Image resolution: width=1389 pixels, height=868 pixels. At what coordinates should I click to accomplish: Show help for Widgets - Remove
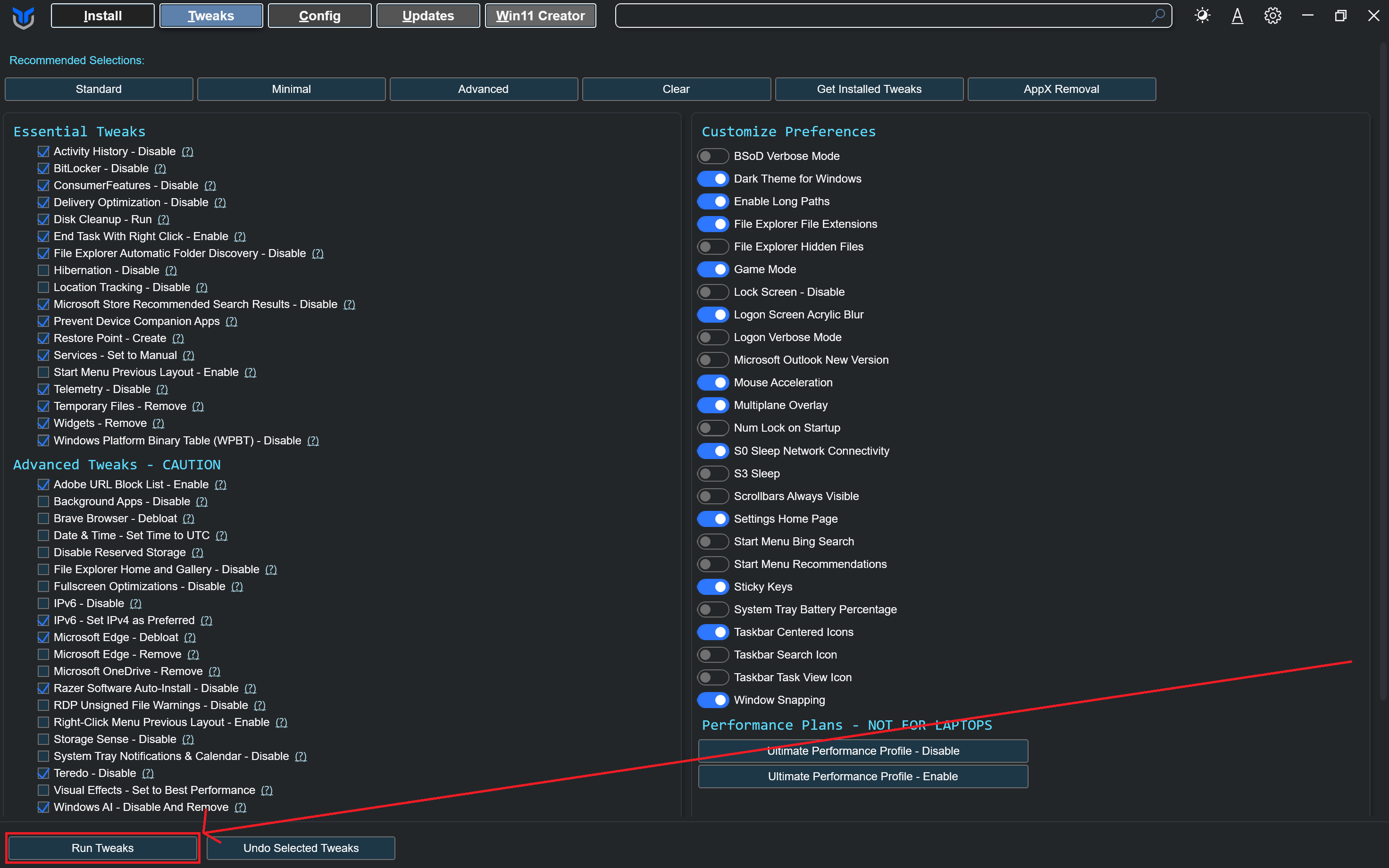click(159, 423)
